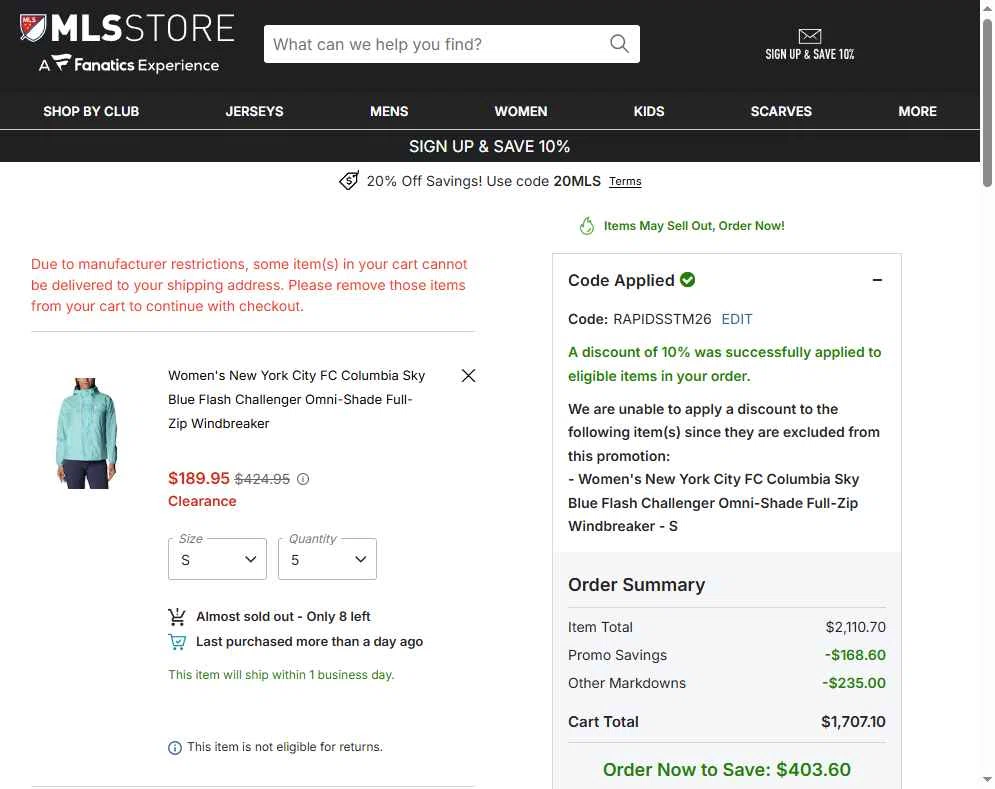Click the returns info circle icon

(175, 748)
